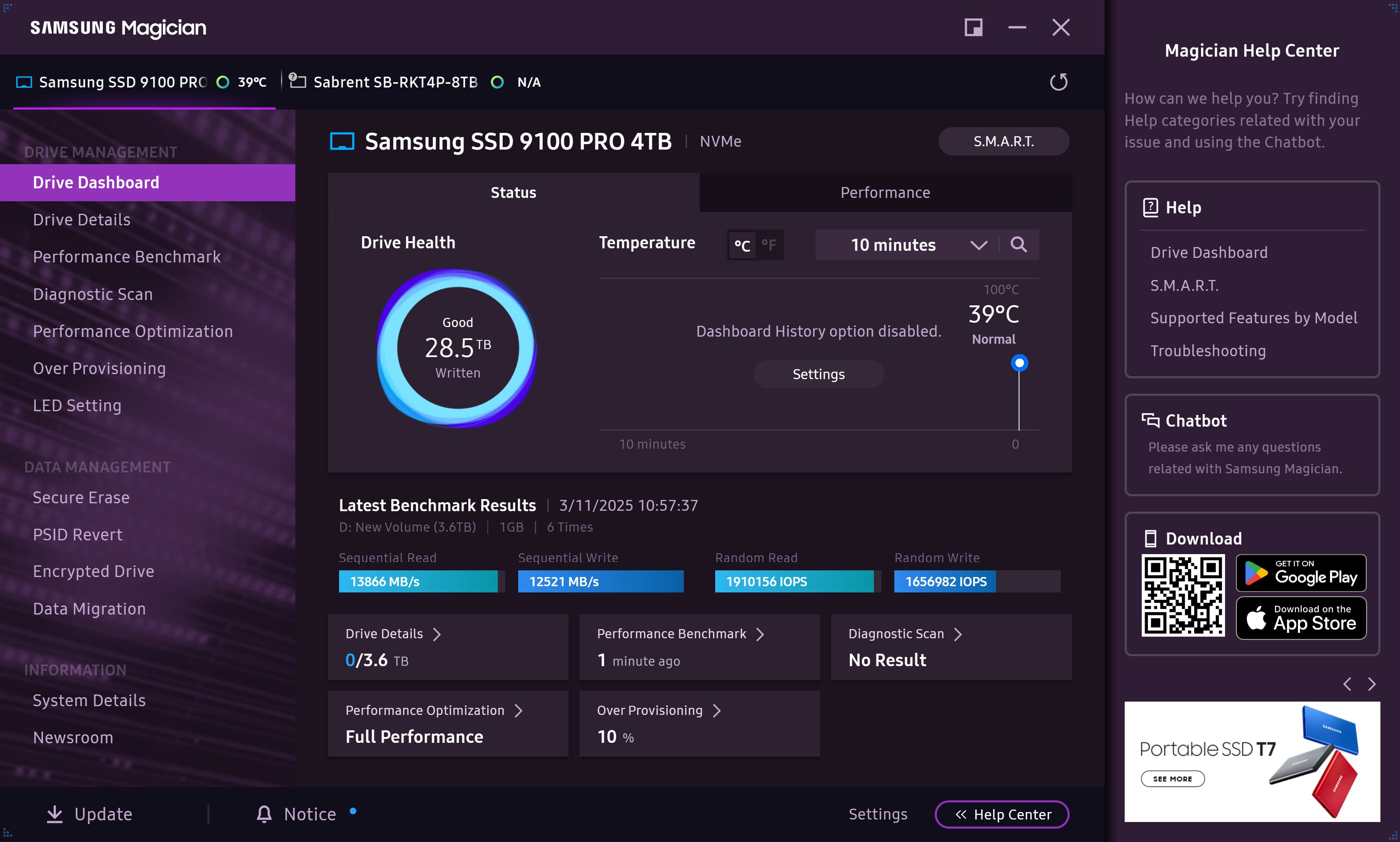Screen dimensions: 1400x842
Task: Open the Notice bell icon
Action: (264, 814)
